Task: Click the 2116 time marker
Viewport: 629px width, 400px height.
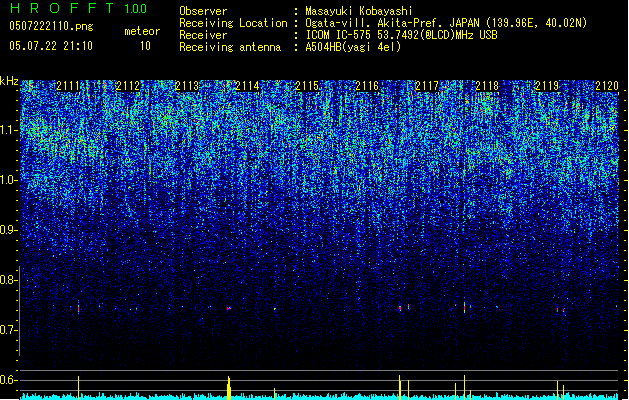Action: click(x=367, y=86)
